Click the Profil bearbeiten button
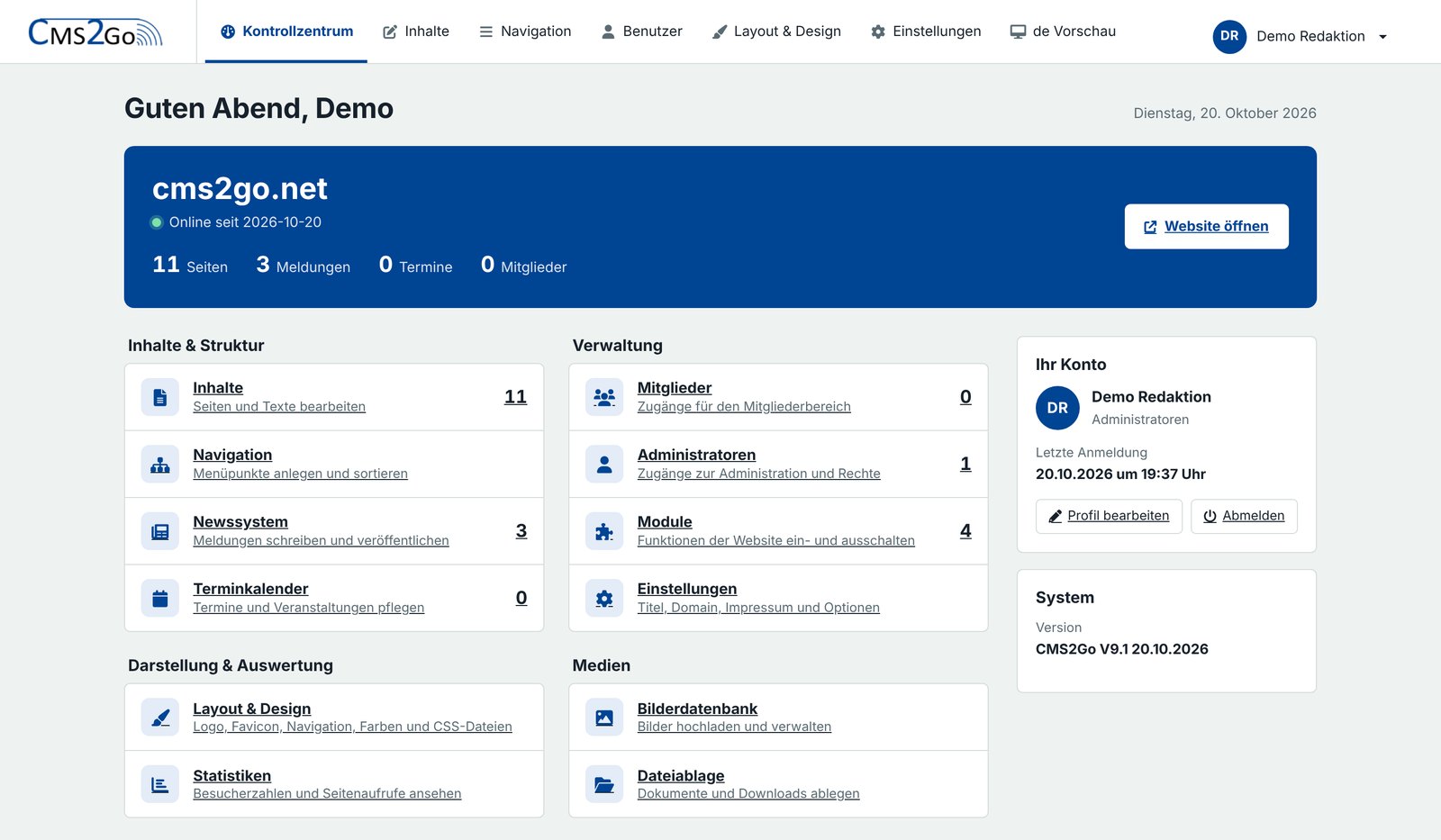The height and width of the screenshot is (840, 1441). [x=1109, y=516]
